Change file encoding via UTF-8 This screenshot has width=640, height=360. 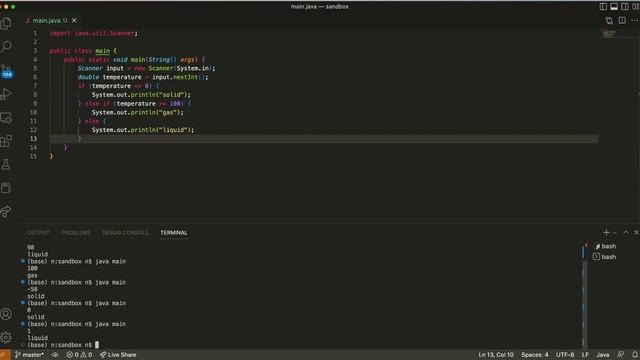click(565, 355)
